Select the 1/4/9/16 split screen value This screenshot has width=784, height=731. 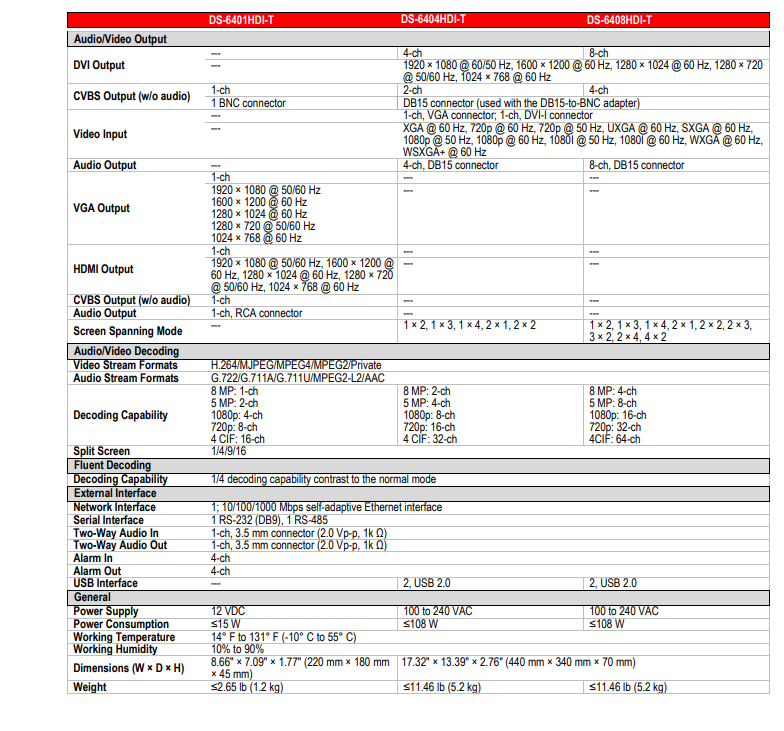(228, 451)
